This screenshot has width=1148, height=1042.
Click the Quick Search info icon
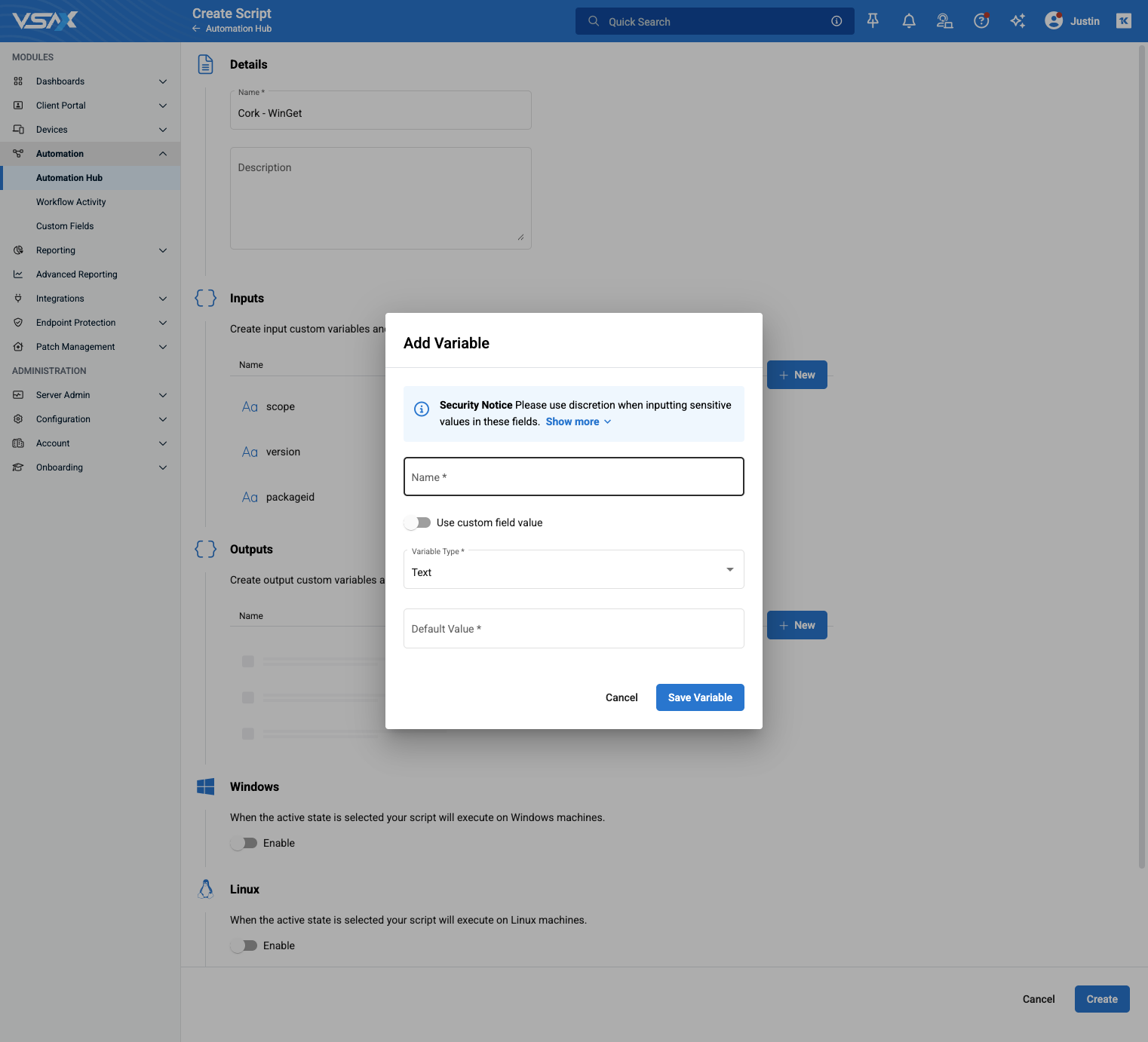(x=836, y=21)
